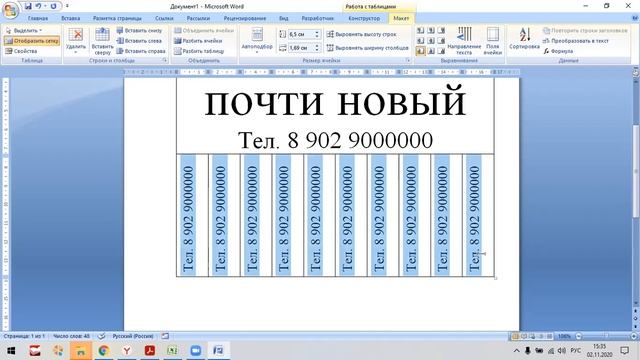This screenshot has width=640, height=360.
Task: Go to the Рассылки tab
Action: click(198, 18)
